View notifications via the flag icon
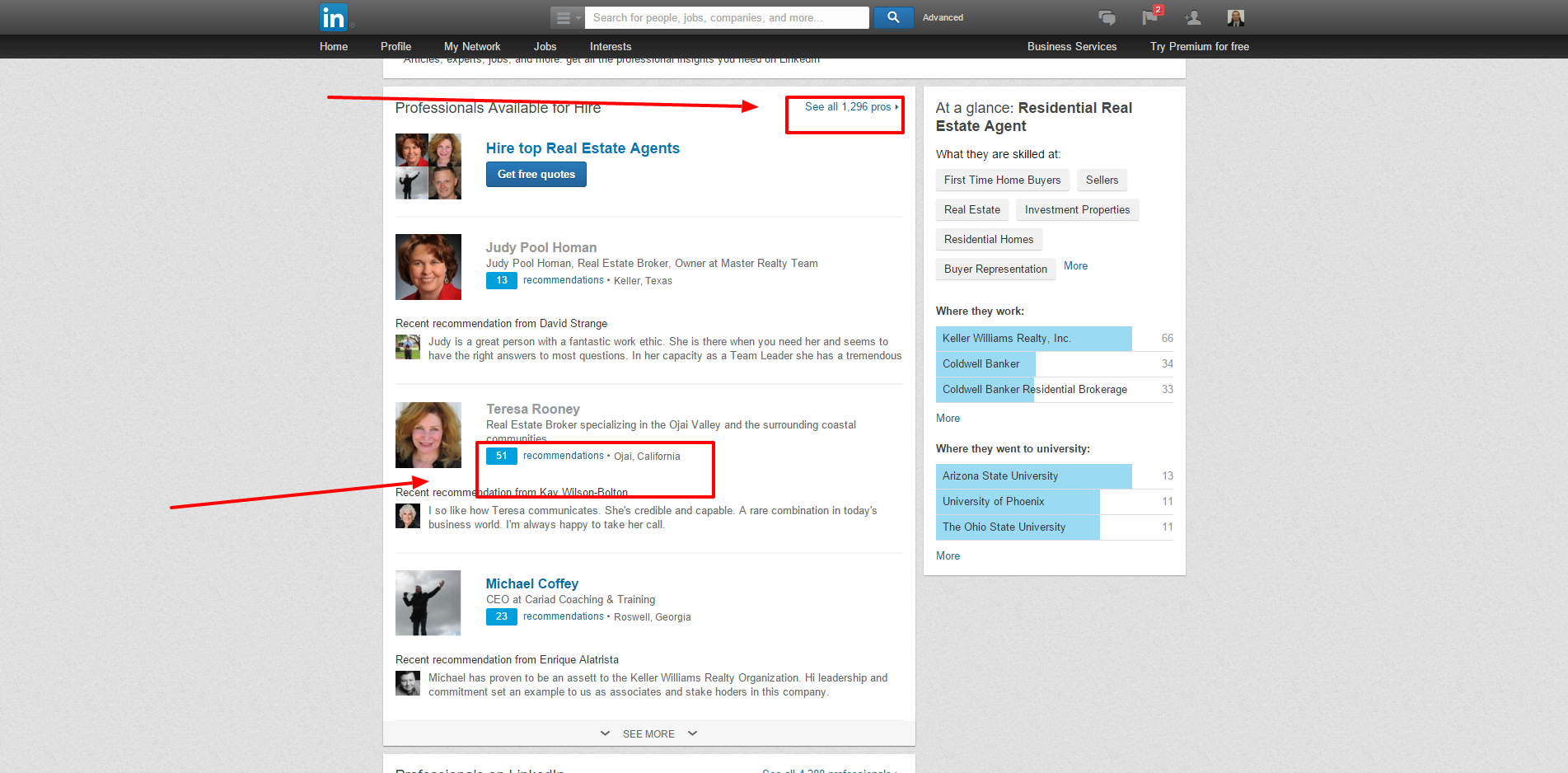 (x=1149, y=17)
